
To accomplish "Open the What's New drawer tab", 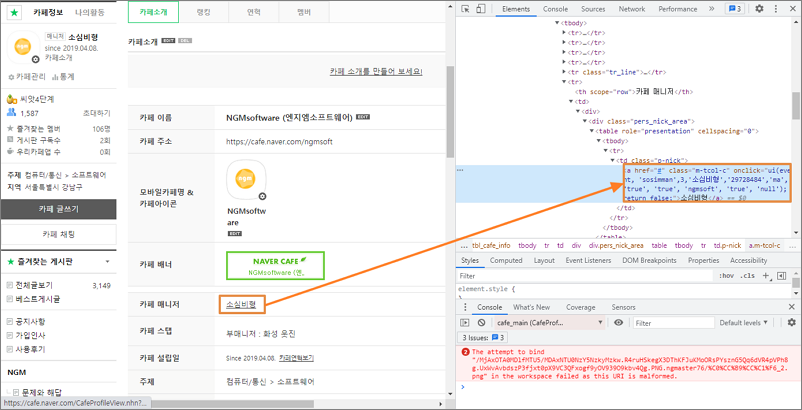I will pos(531,307).
